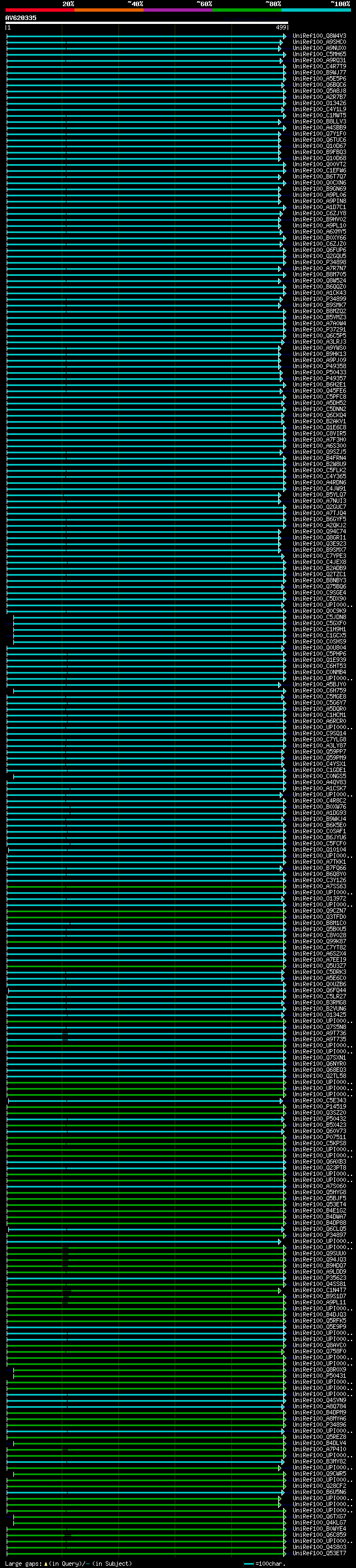Click subject label UniRef100_Q00VT2
The height and width of the screenshot is (1568, 356).
coord(319,164)
